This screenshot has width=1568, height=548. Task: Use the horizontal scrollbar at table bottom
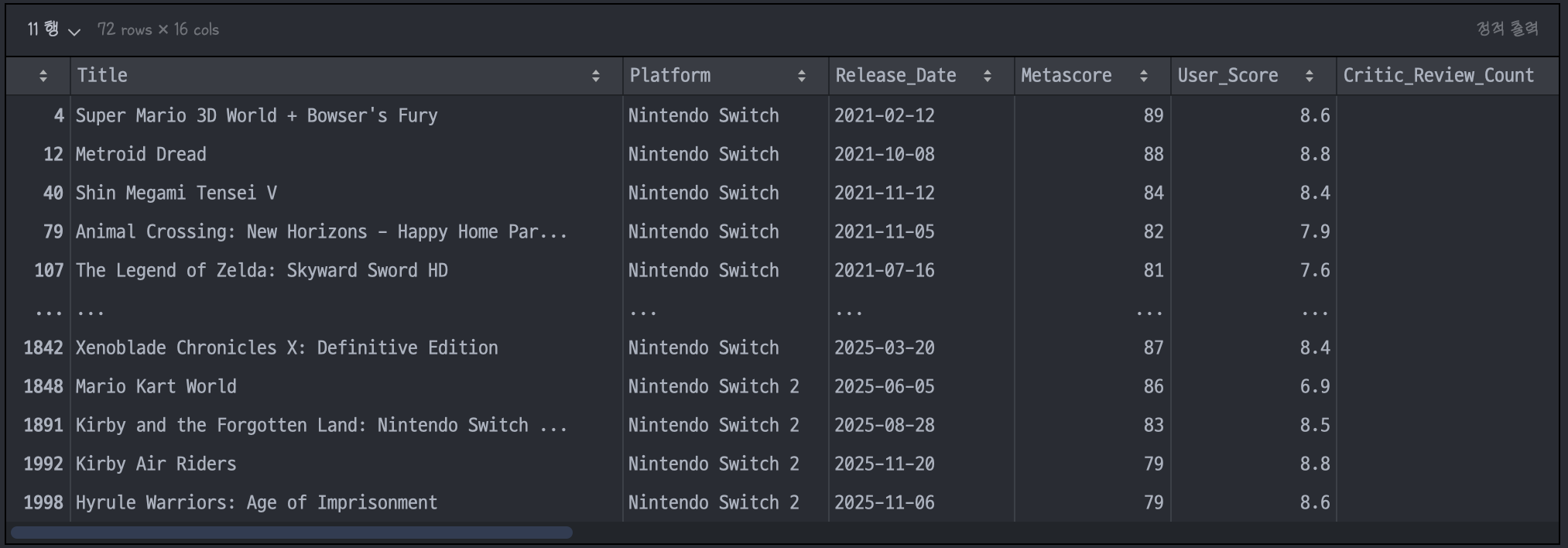point(292,533)
